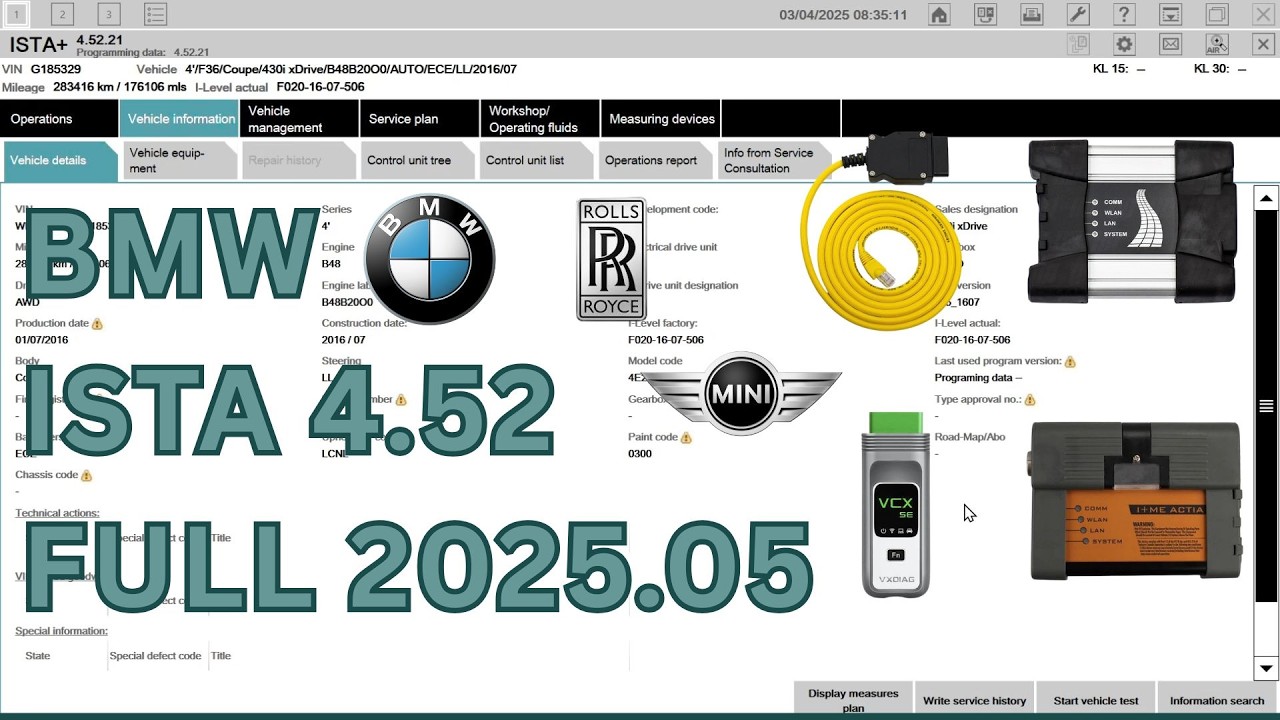Open the Operations report sub-tab

pyautogui.click(x=655, y=160)
